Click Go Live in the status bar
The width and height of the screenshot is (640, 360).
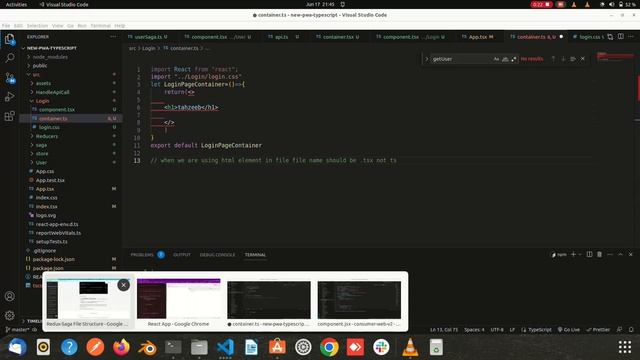[x=569, y=329]
